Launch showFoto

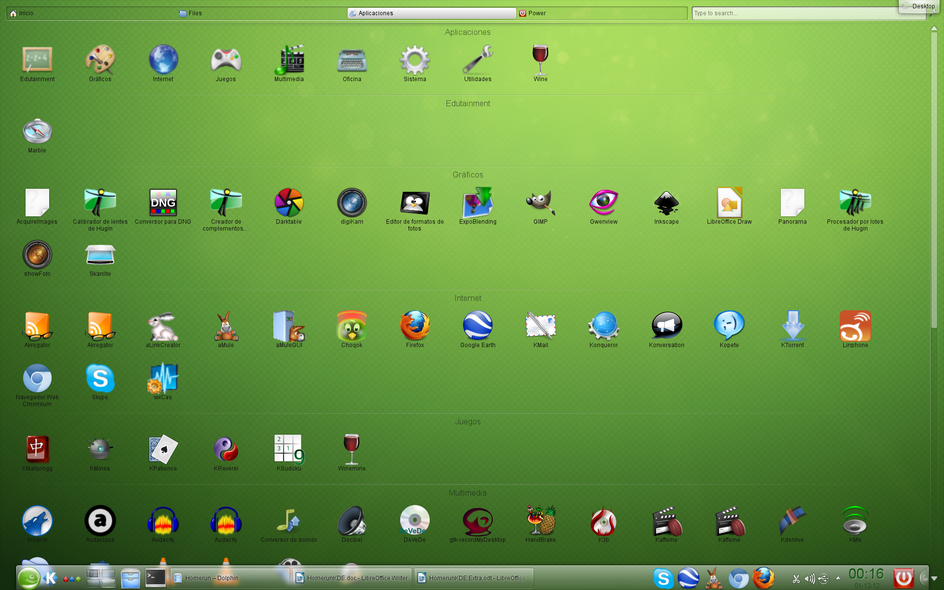[37, 258]
